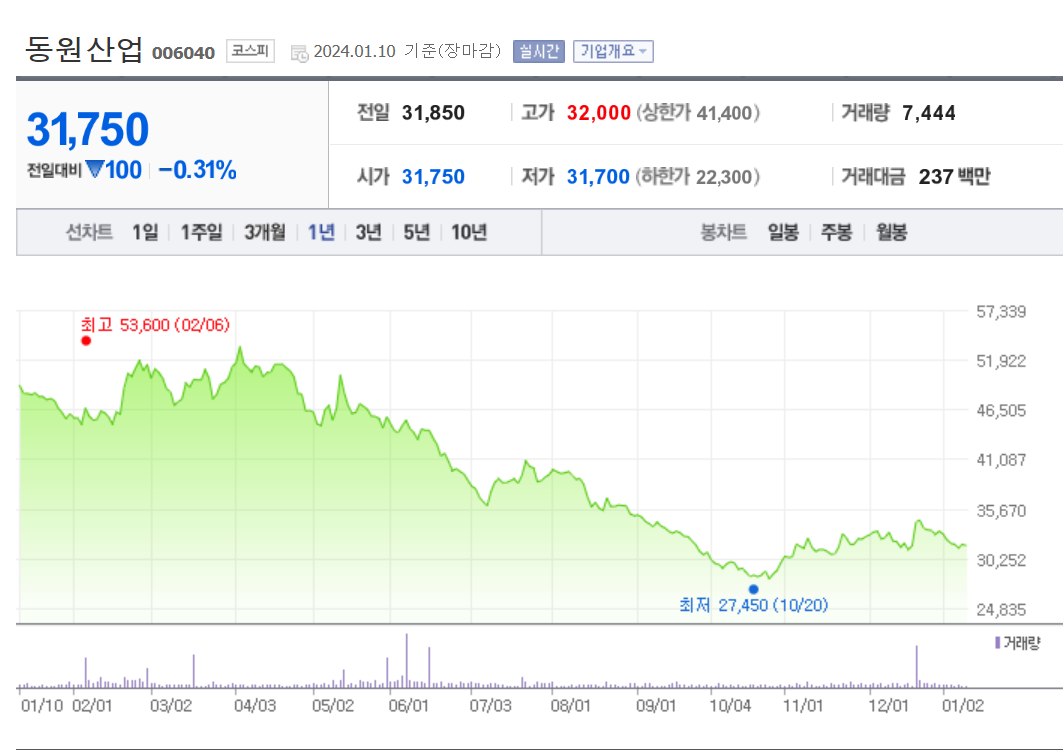The image size is (1063, 750).
Task: Click the stock code 006040
Action: [183, 53]
